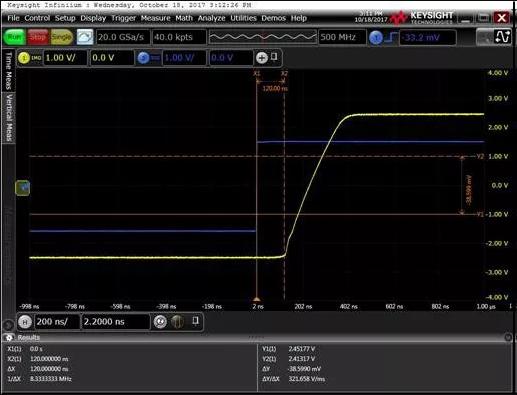Click the horizontal H button
The height and width of the screenshot is (395, 517).
25,322
